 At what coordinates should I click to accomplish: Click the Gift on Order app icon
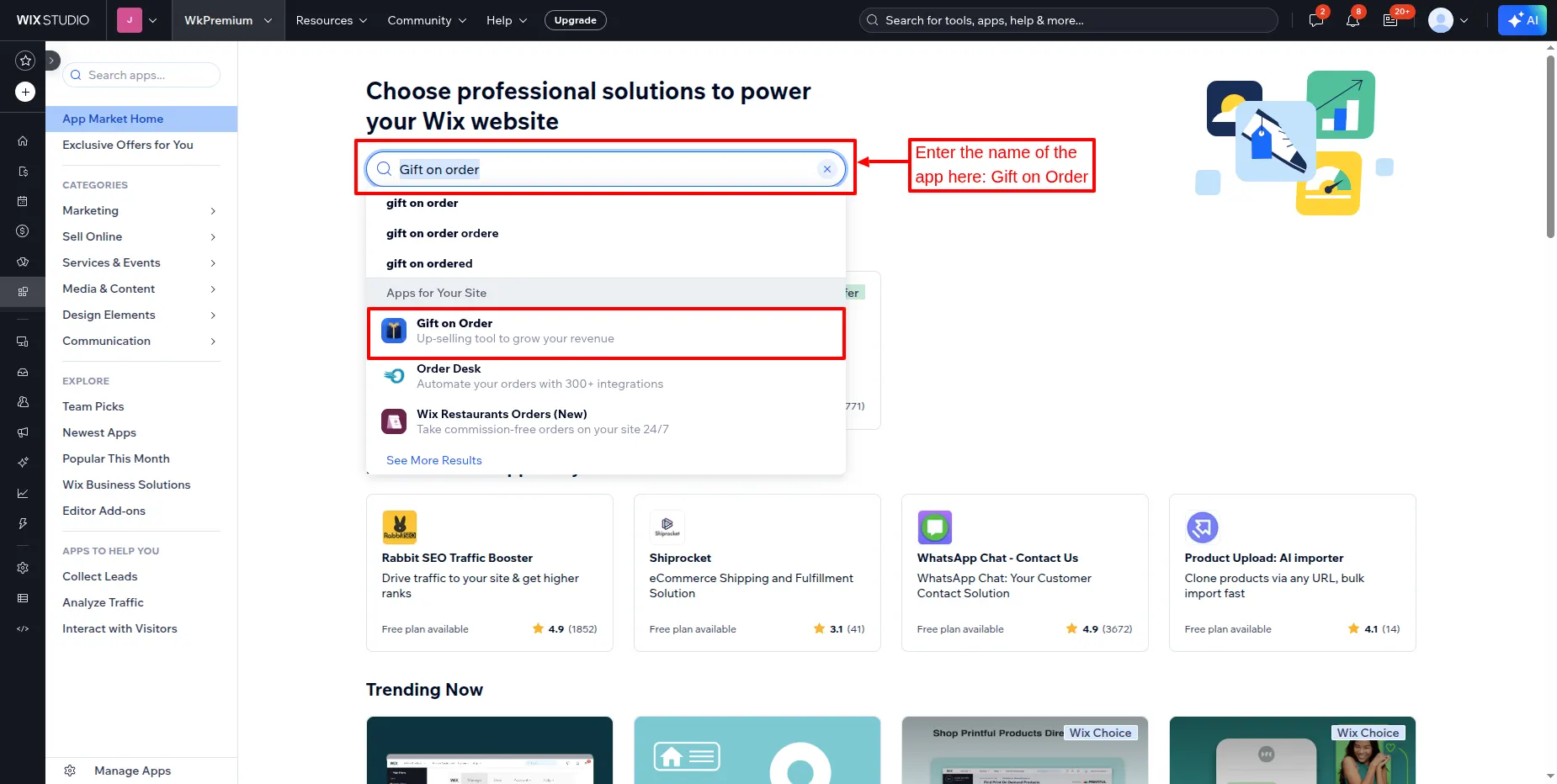tap(394, 331)
